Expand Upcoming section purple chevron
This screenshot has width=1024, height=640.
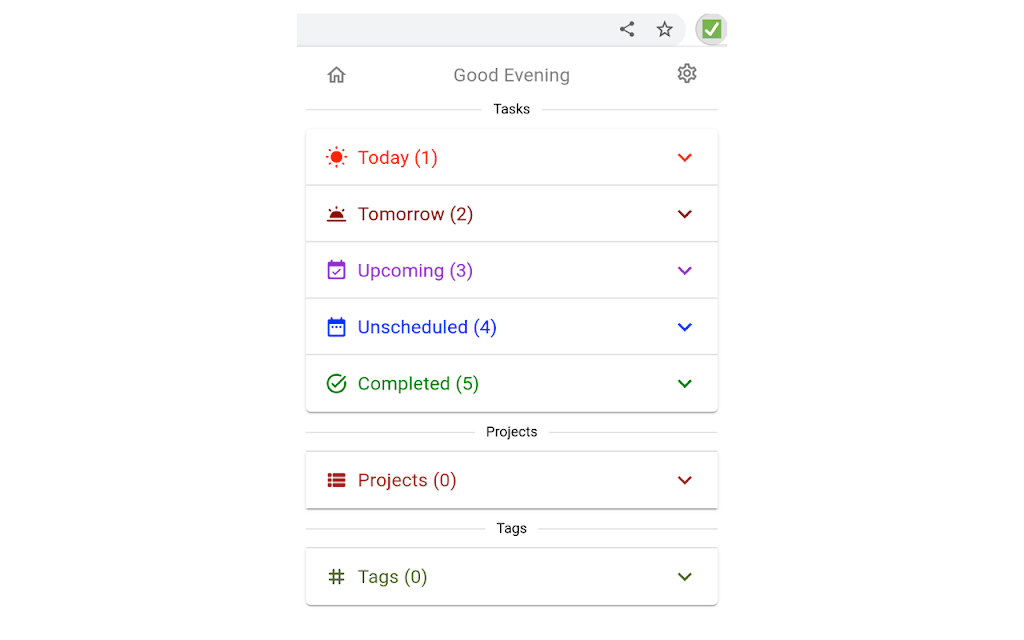[x=684, y=270]
